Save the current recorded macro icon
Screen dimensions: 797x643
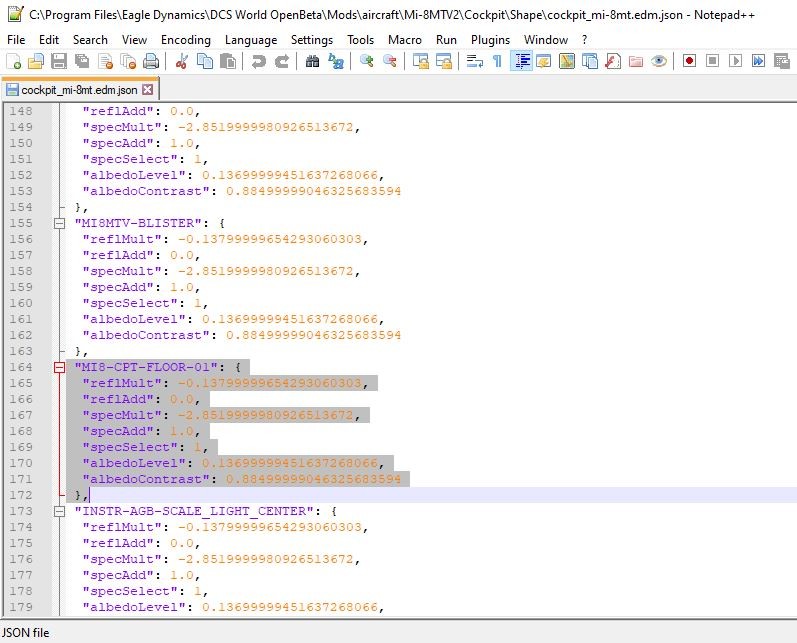(x=781, y=62)
